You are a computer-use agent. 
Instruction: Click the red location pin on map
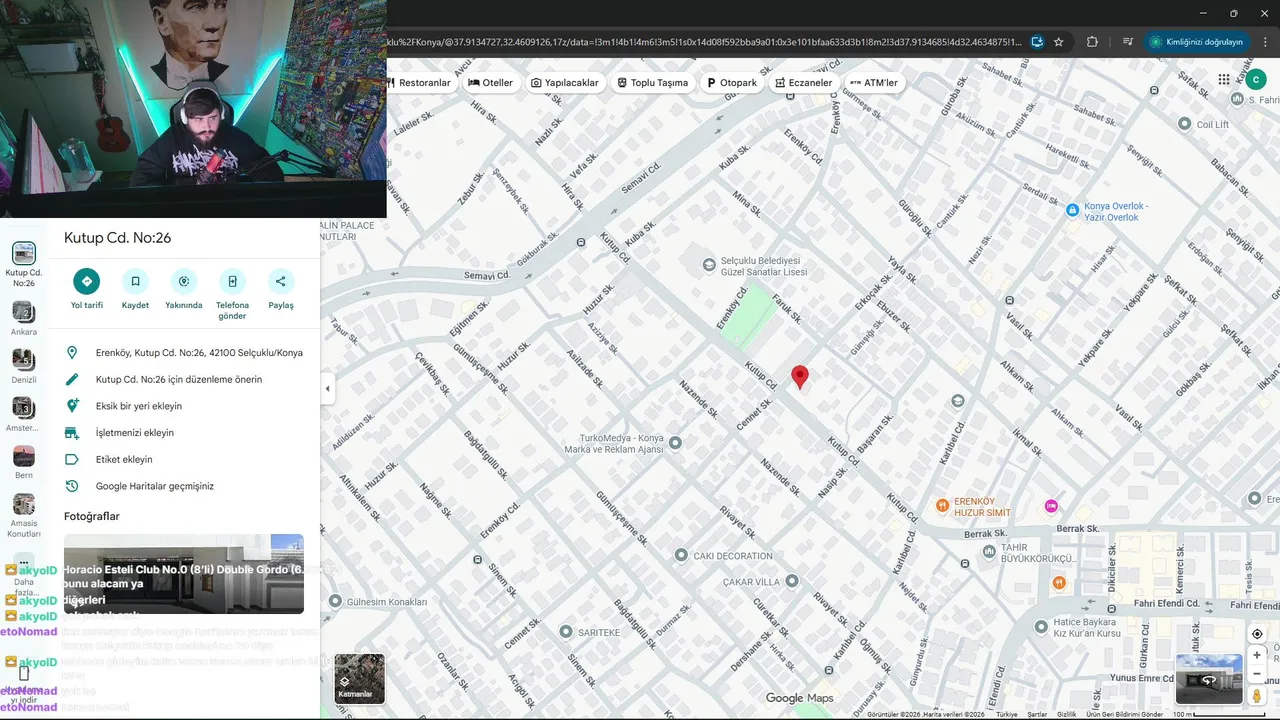(x=800, y=377)
